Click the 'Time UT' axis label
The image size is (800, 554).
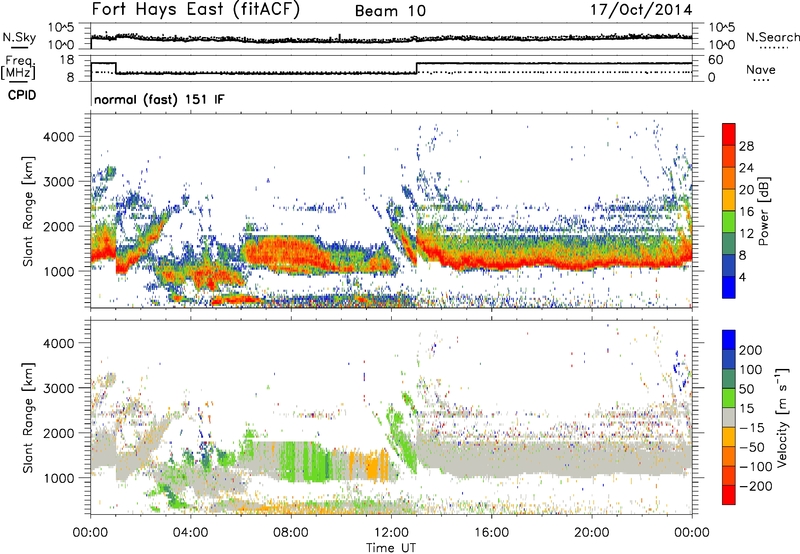tap(391, 548)
